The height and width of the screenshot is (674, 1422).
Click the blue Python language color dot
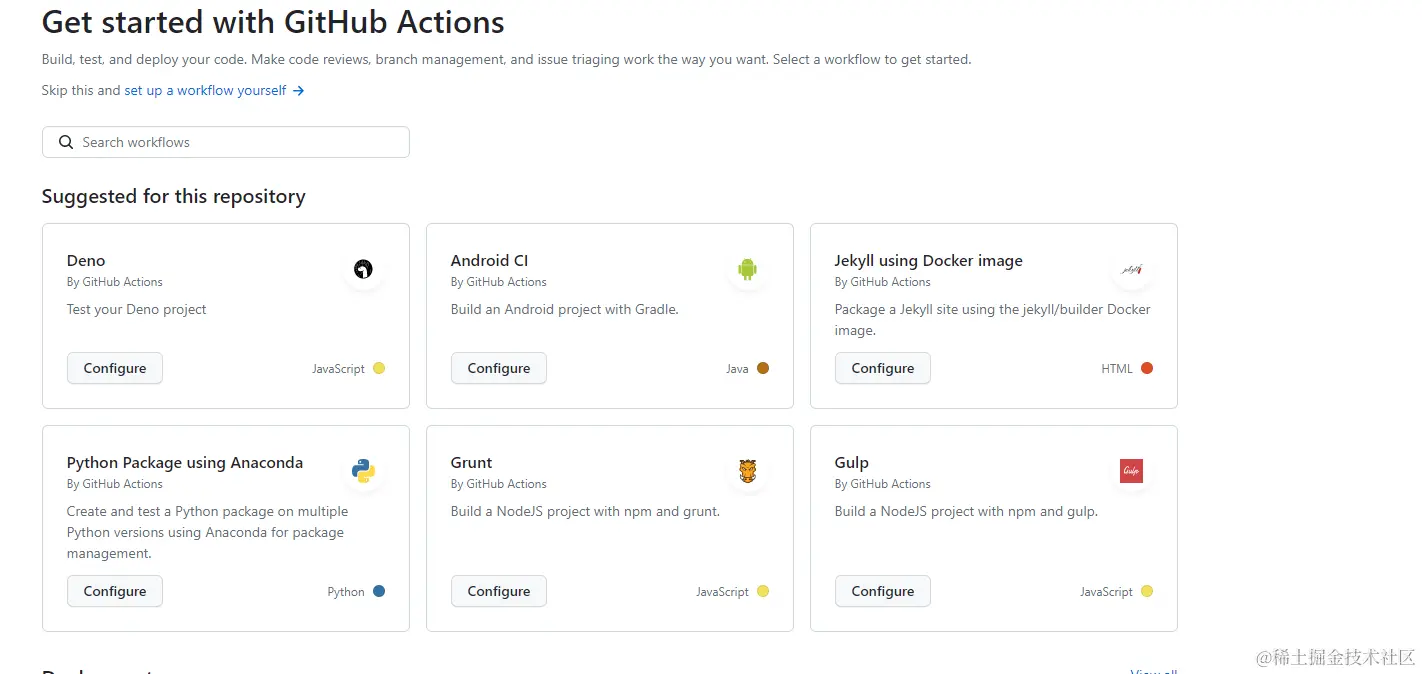click(379, 591)
